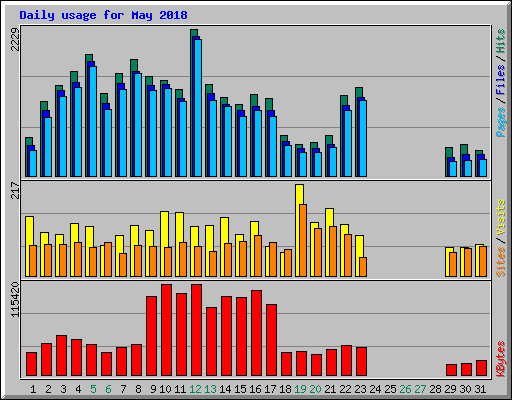Click the tallest hits bar for day 12
The image size is (512, 400).
(192, 103)
